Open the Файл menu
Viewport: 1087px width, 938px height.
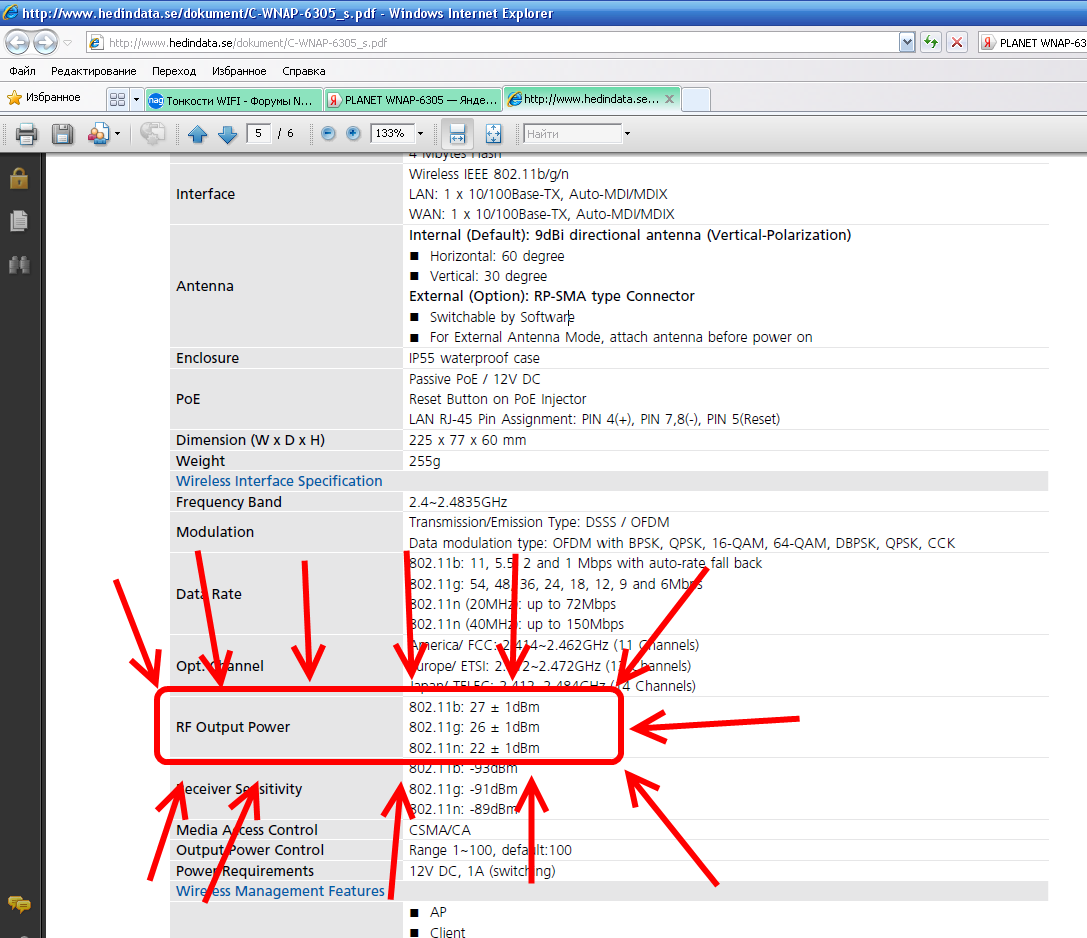pyautogui.click(x=22, y=71)
